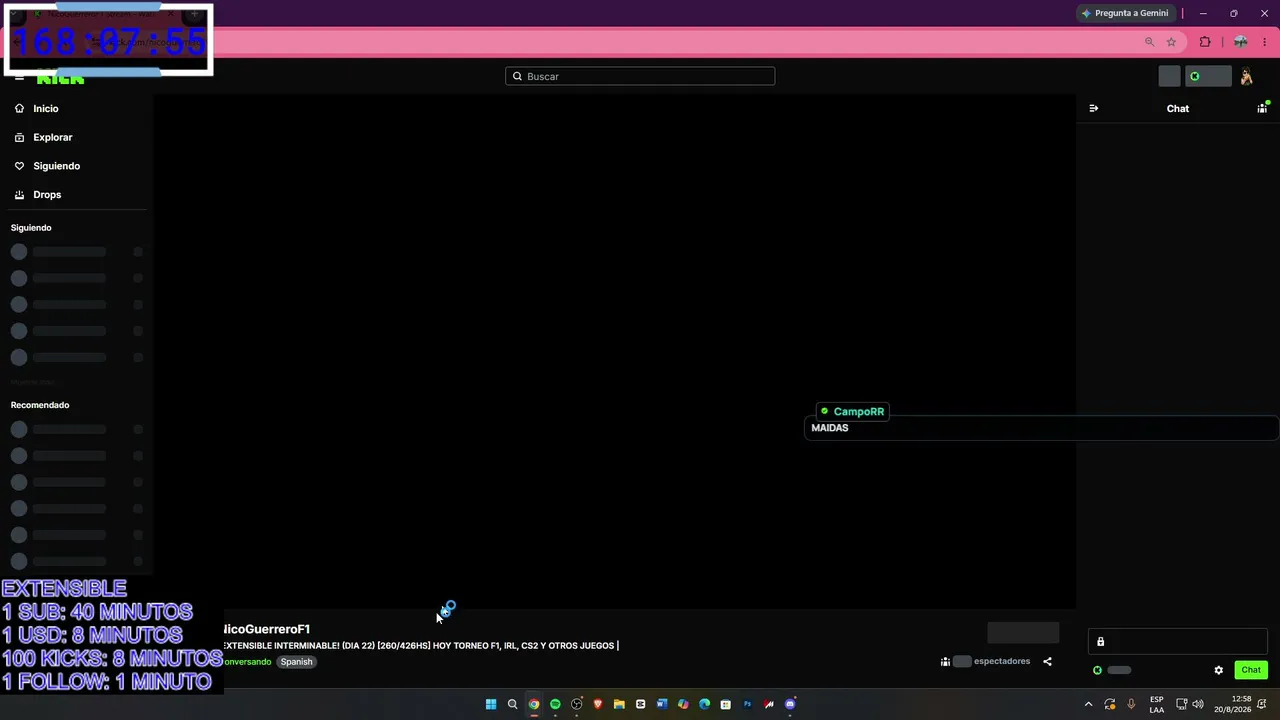Open the Kicks balance button

point(1208,76)
